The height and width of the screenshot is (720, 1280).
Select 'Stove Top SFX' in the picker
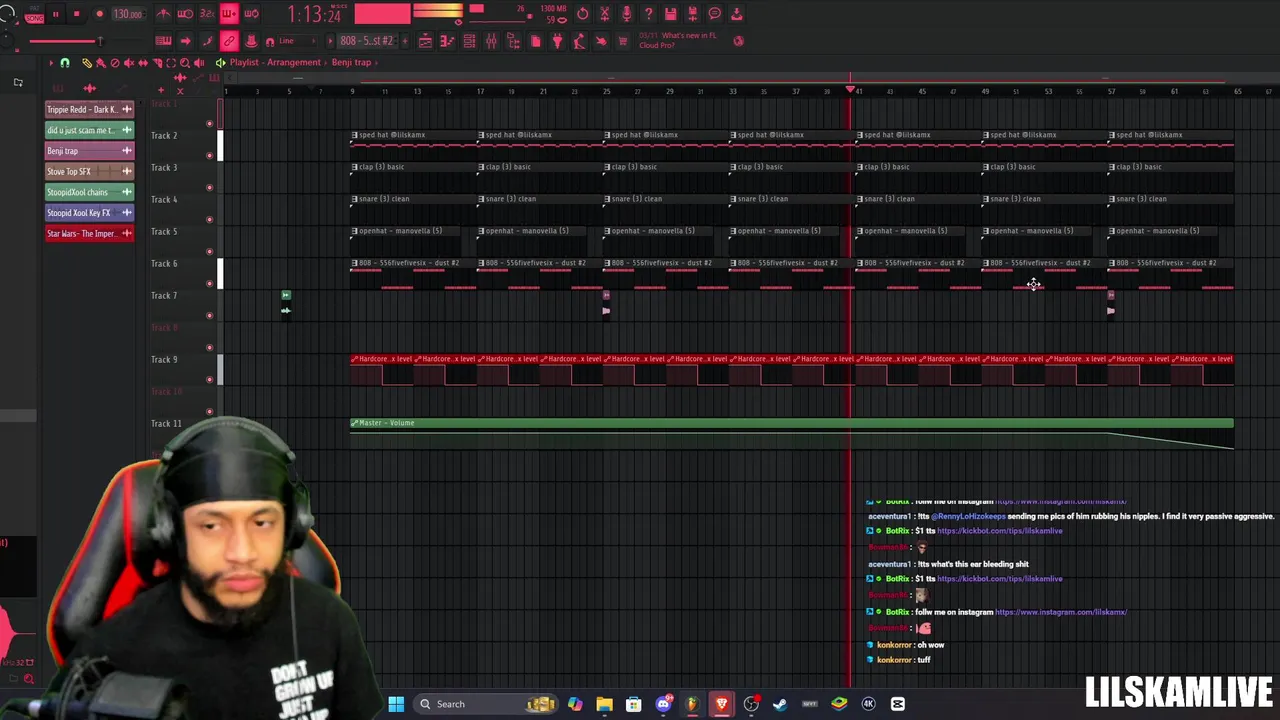click(89, 171)
